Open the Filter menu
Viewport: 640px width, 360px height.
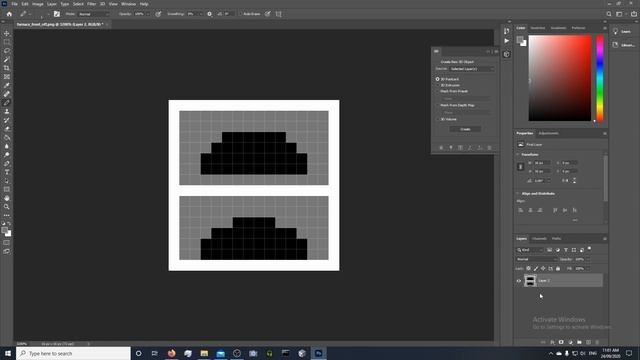pyautogui.click(x=91, y=4)
